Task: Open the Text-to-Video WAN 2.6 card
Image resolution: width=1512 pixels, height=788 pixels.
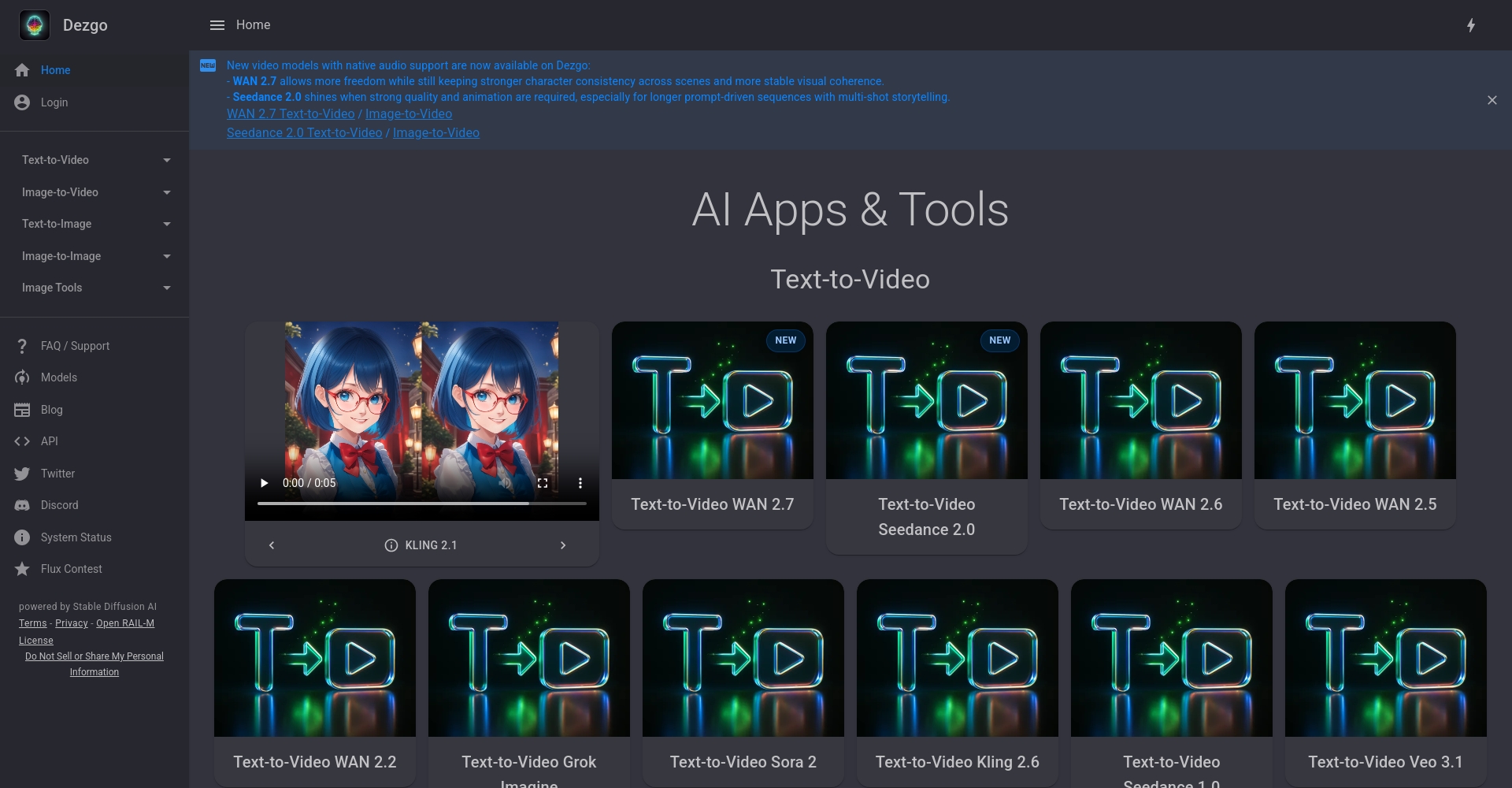Action: point(1141,426)
